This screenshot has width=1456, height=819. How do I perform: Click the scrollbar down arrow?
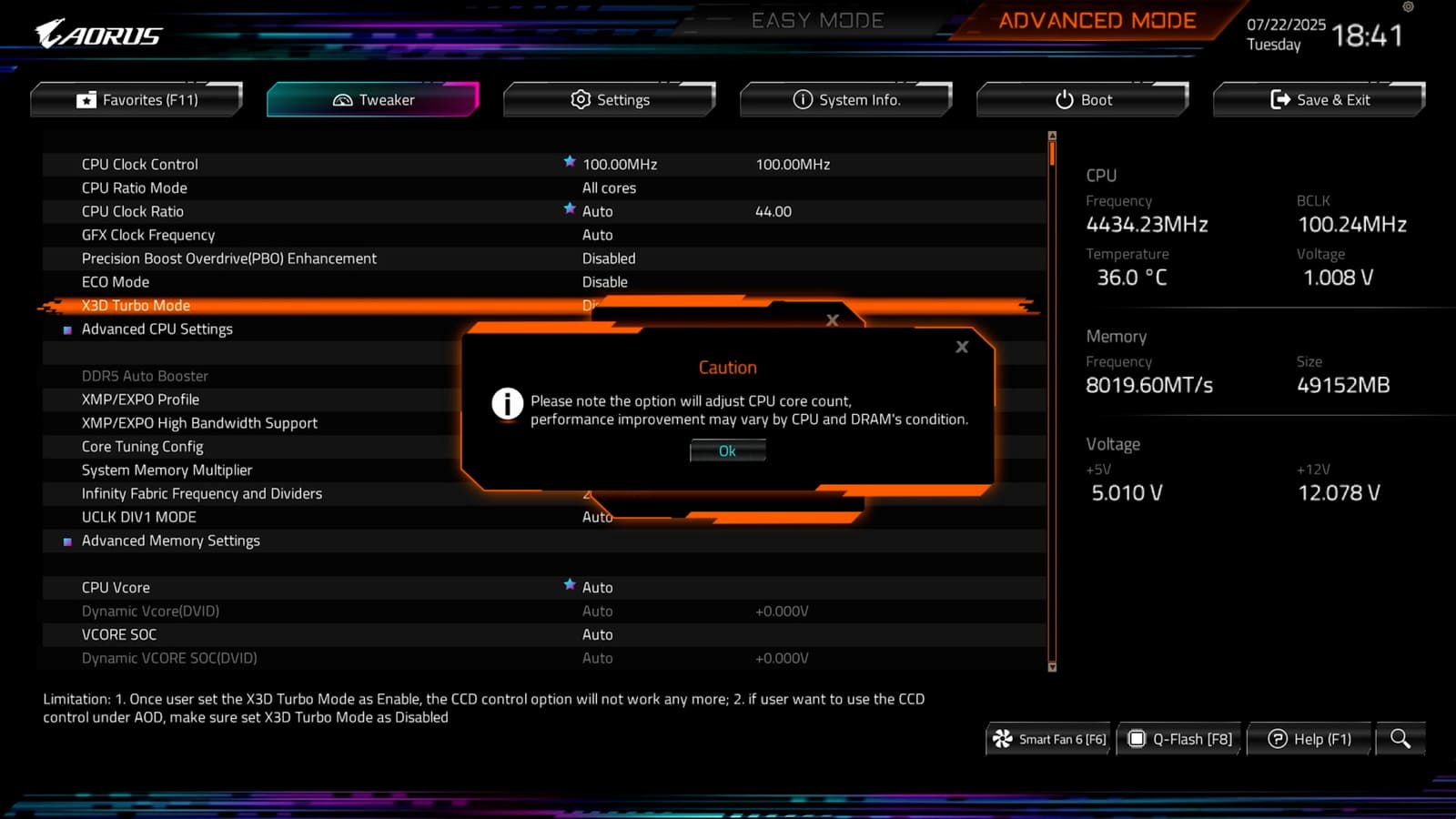(x=1052, y=667)
